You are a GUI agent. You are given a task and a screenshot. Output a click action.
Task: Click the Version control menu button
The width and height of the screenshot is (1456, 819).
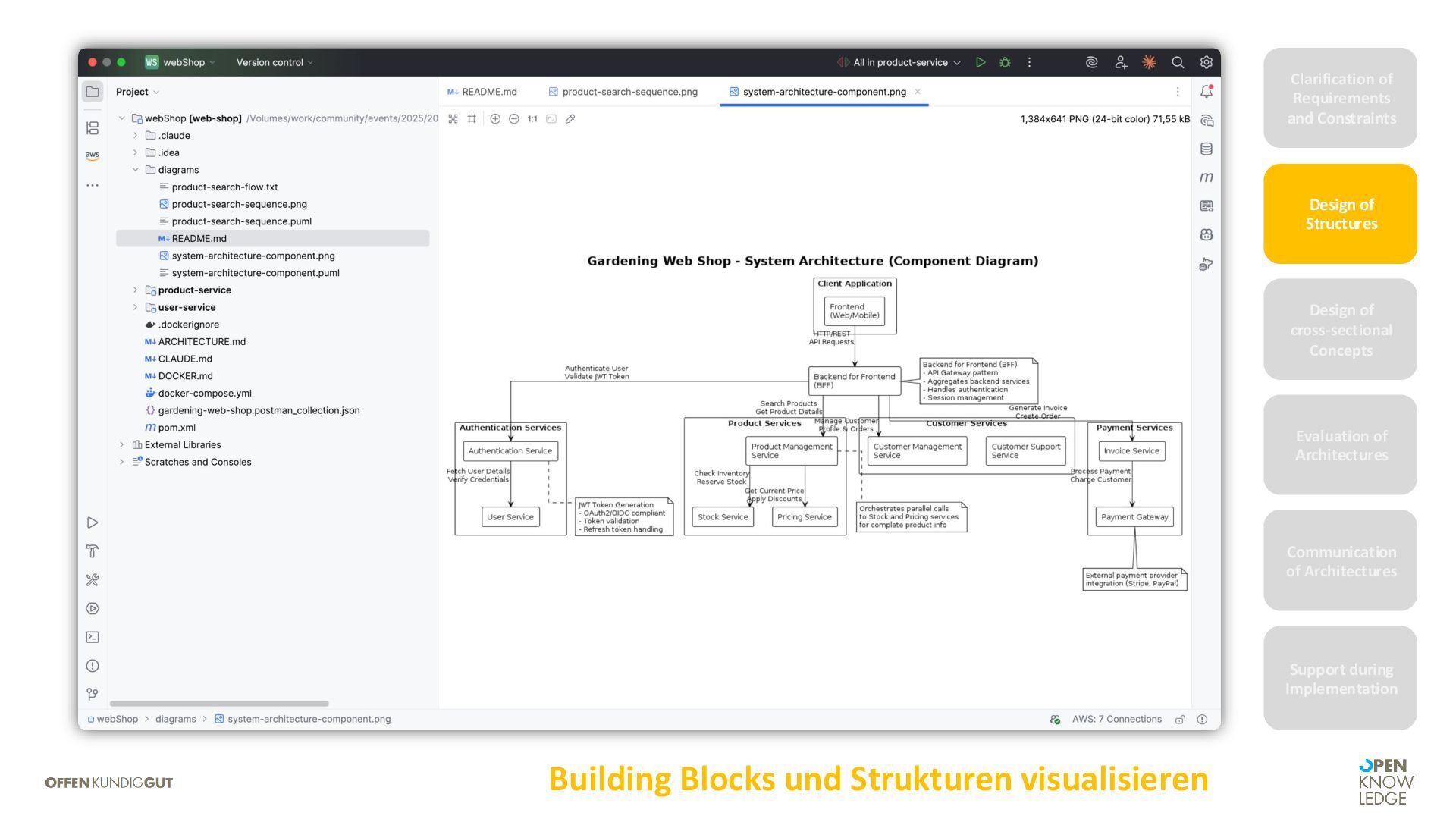pos(274,62)
